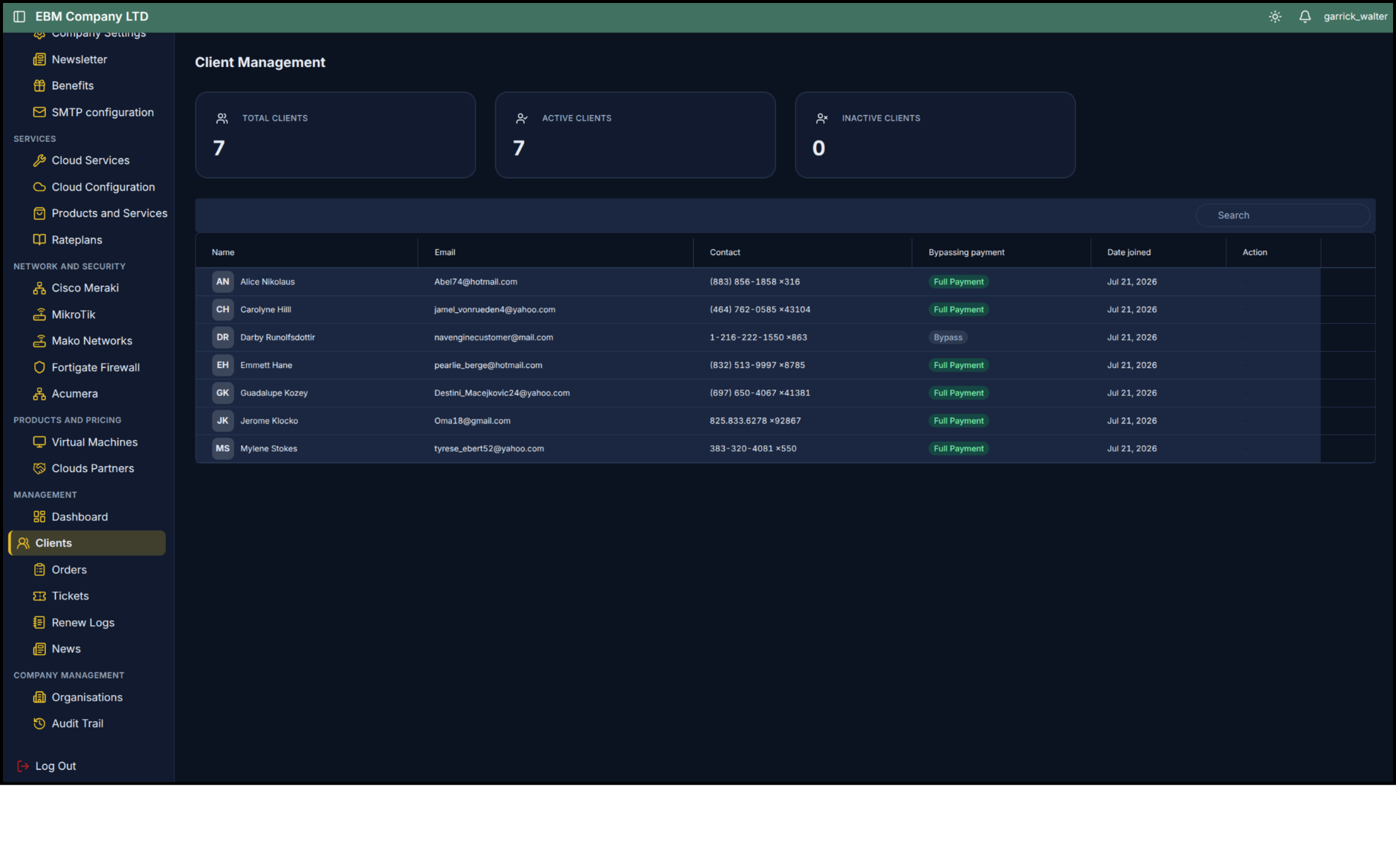Click Full Payment badge for Alice Nikolaus
Image resolution: width=1396 pixels, height=868 pixels.
pyautogui.click(x=958, y=282)
